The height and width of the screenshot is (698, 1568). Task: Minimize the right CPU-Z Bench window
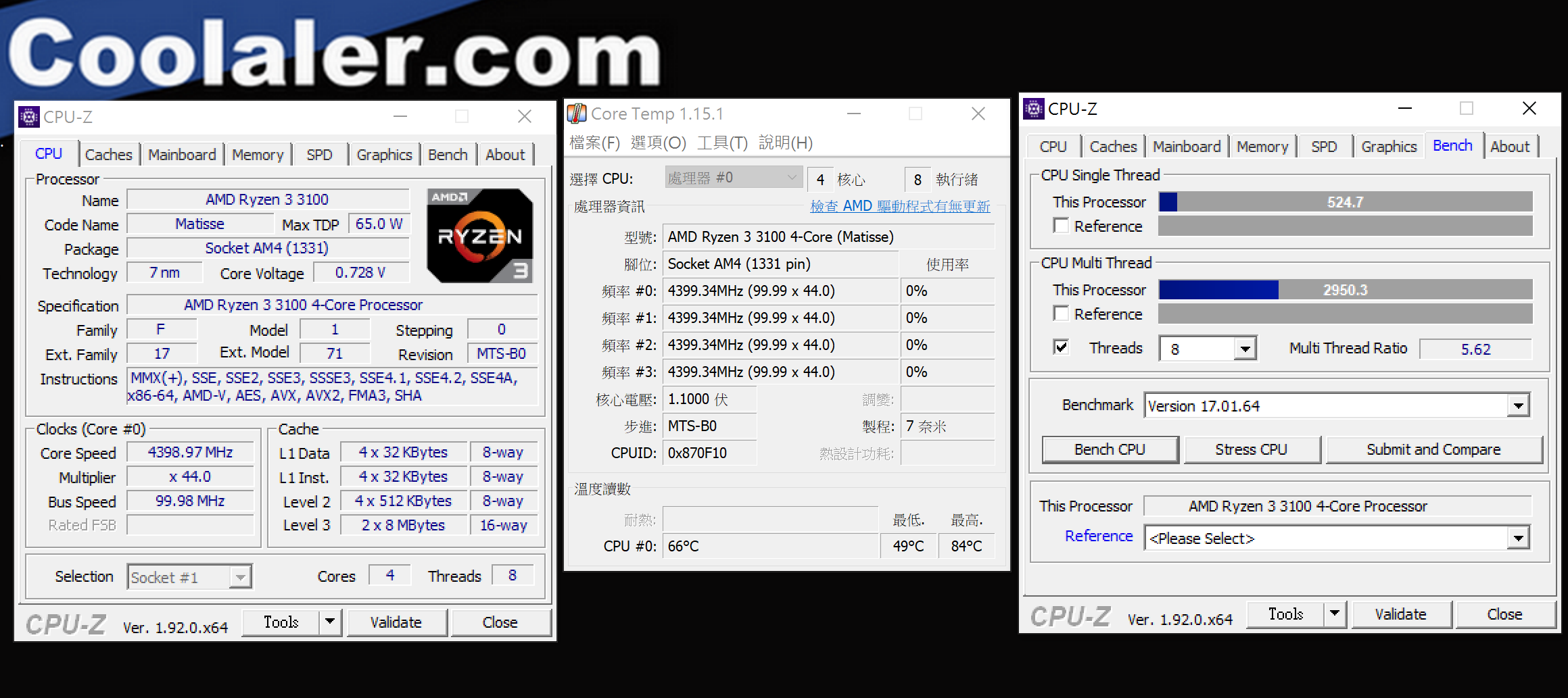tap(1405, 108)
